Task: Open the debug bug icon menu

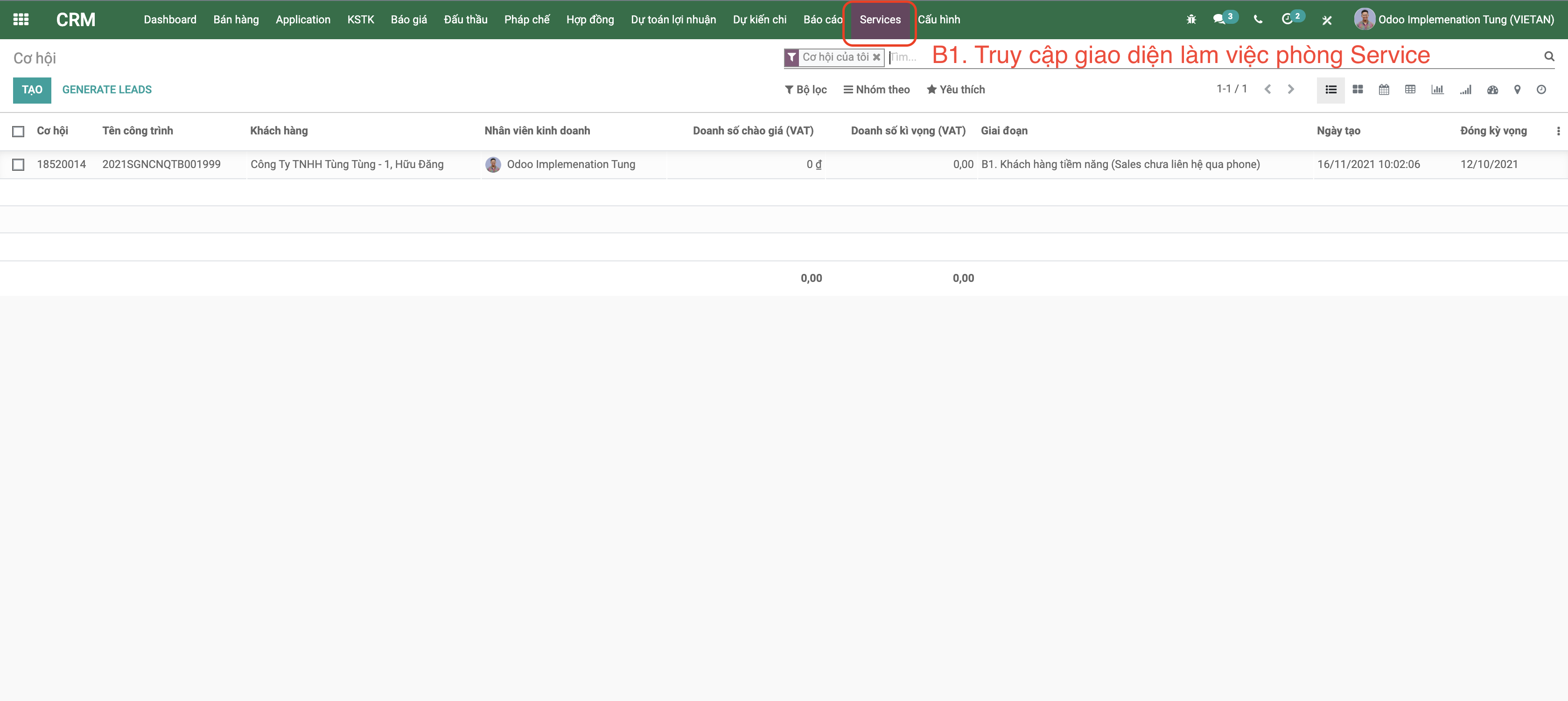Action: (1191, 20)
